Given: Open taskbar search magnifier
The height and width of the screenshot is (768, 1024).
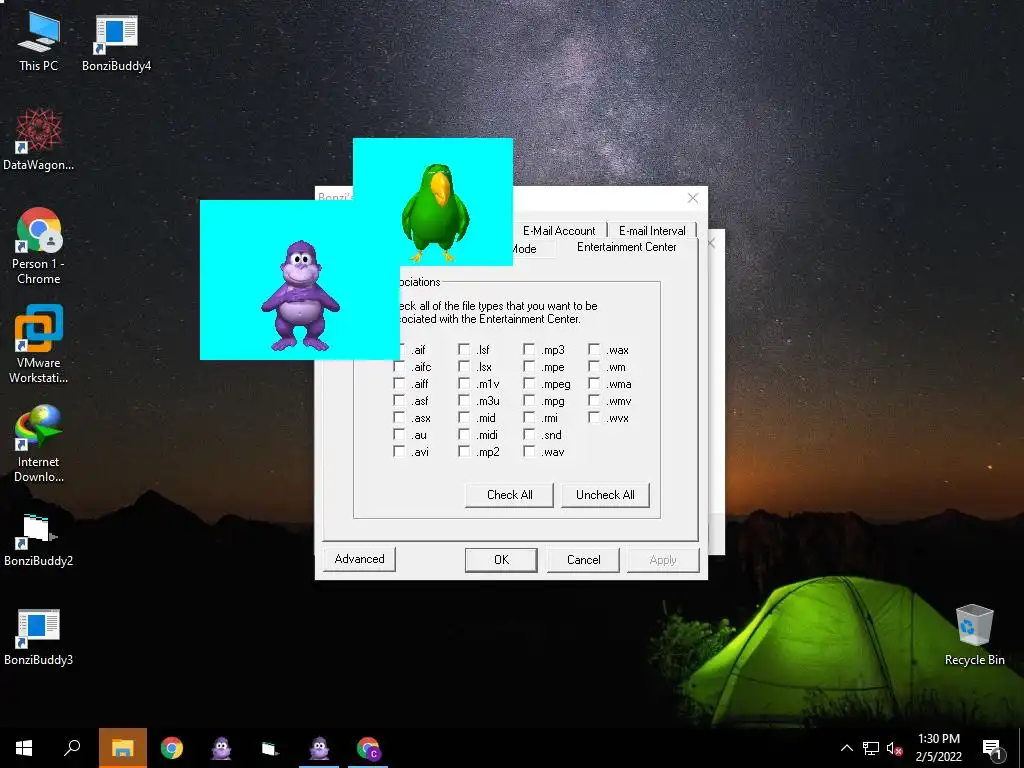Looking at the screenshot, I should [x=72, y=748].
